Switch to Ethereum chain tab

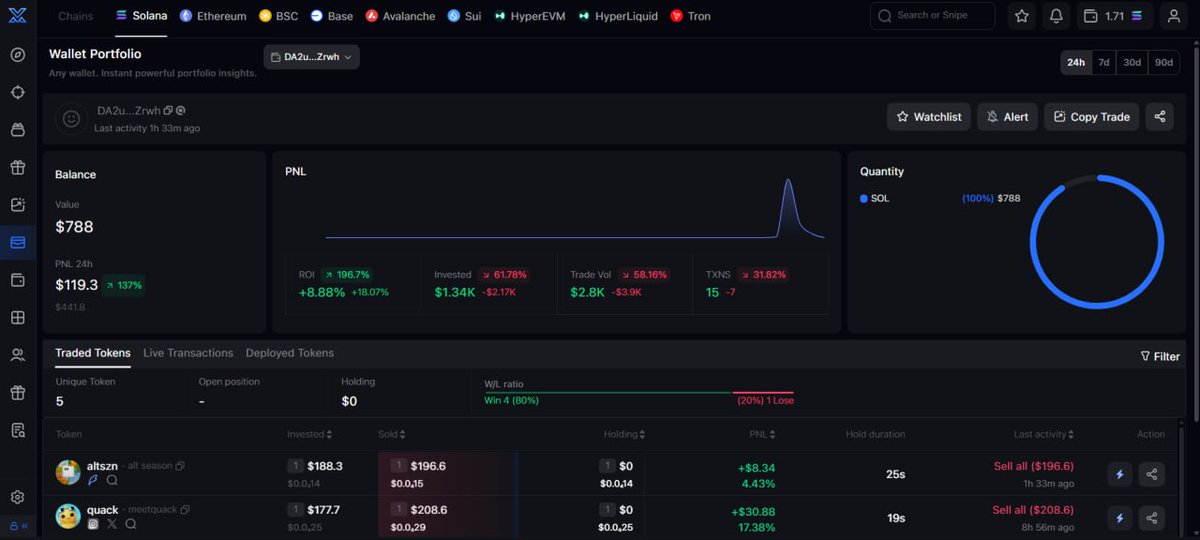click(213, 16)
